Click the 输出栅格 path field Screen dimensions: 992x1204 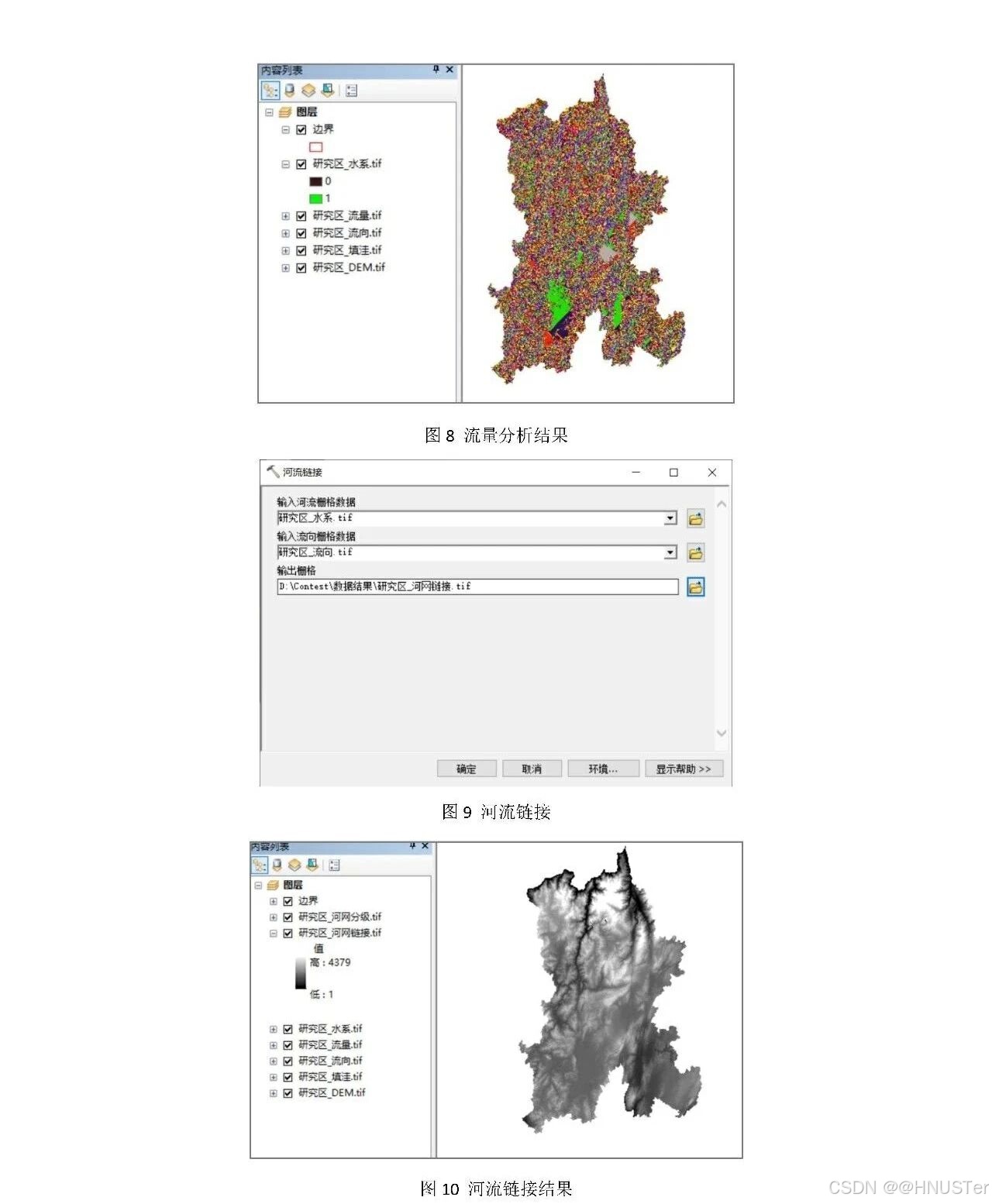tap(477, 587)
